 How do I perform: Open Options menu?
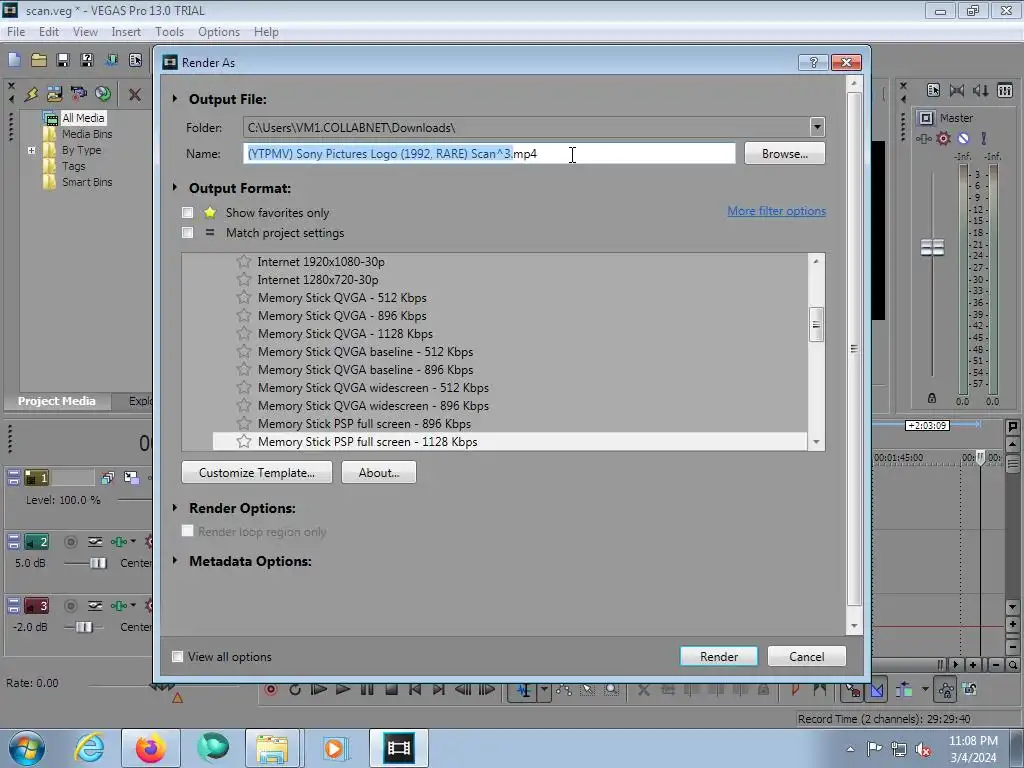pyautogui.click(x=219, y=31)
